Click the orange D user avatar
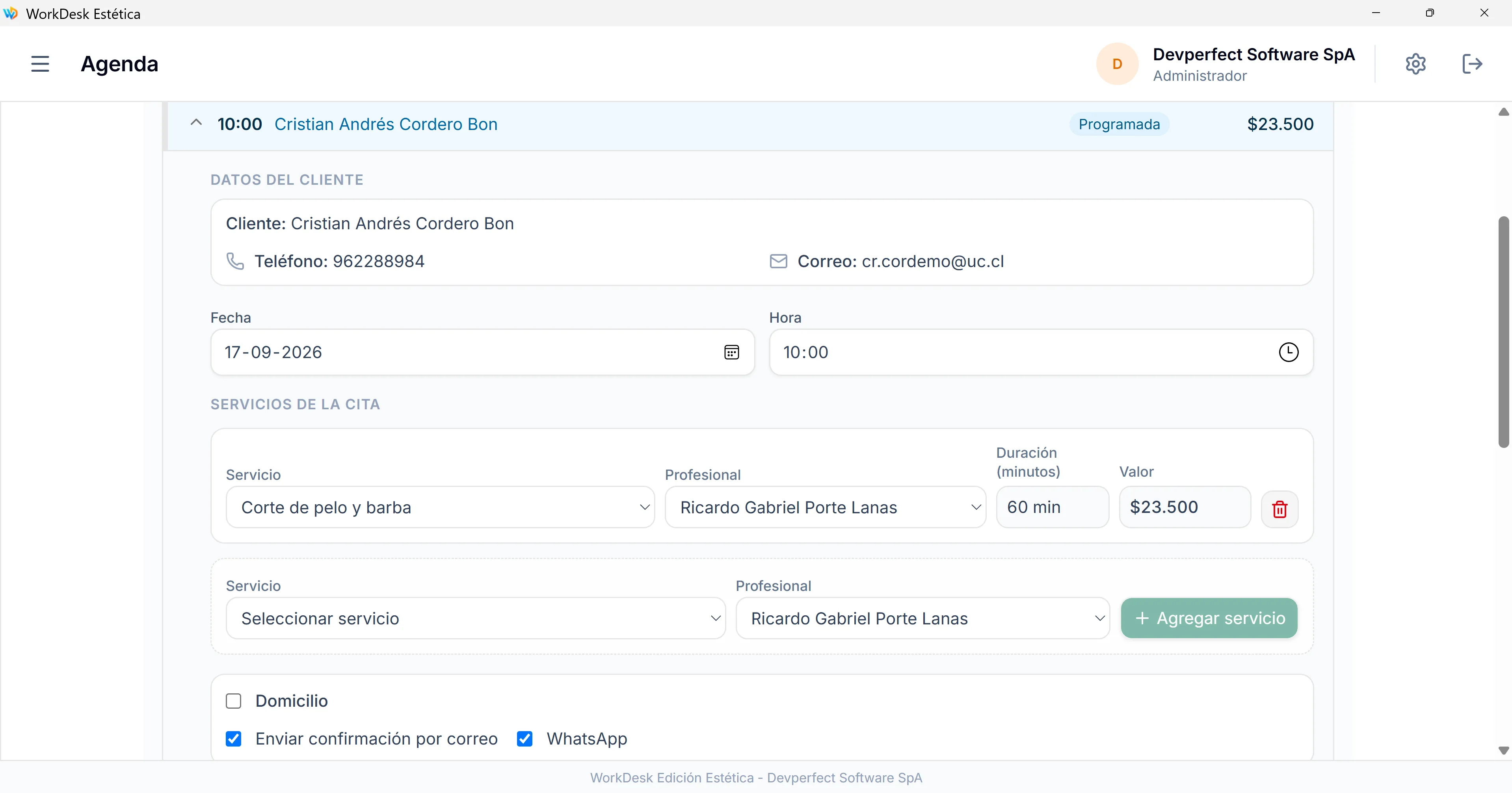 [1117, 63]
